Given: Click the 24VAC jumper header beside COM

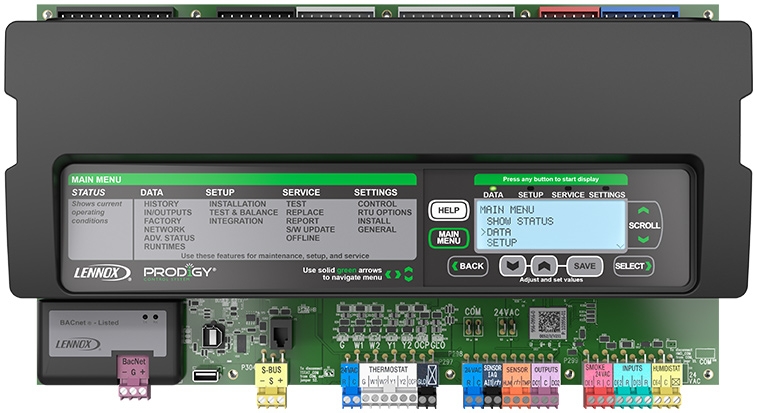Looking at the screenshot, I should [x=506, y=328].
